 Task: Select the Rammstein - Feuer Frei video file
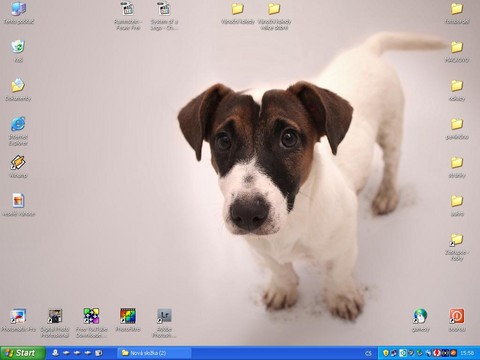[128, 9]
